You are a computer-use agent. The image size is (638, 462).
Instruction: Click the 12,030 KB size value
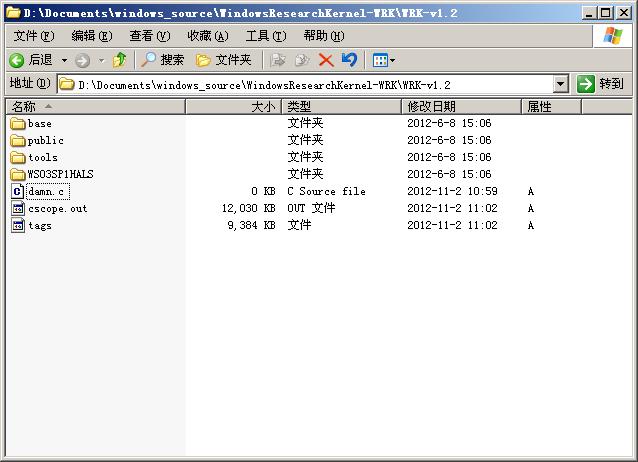[x=249, y=208]
